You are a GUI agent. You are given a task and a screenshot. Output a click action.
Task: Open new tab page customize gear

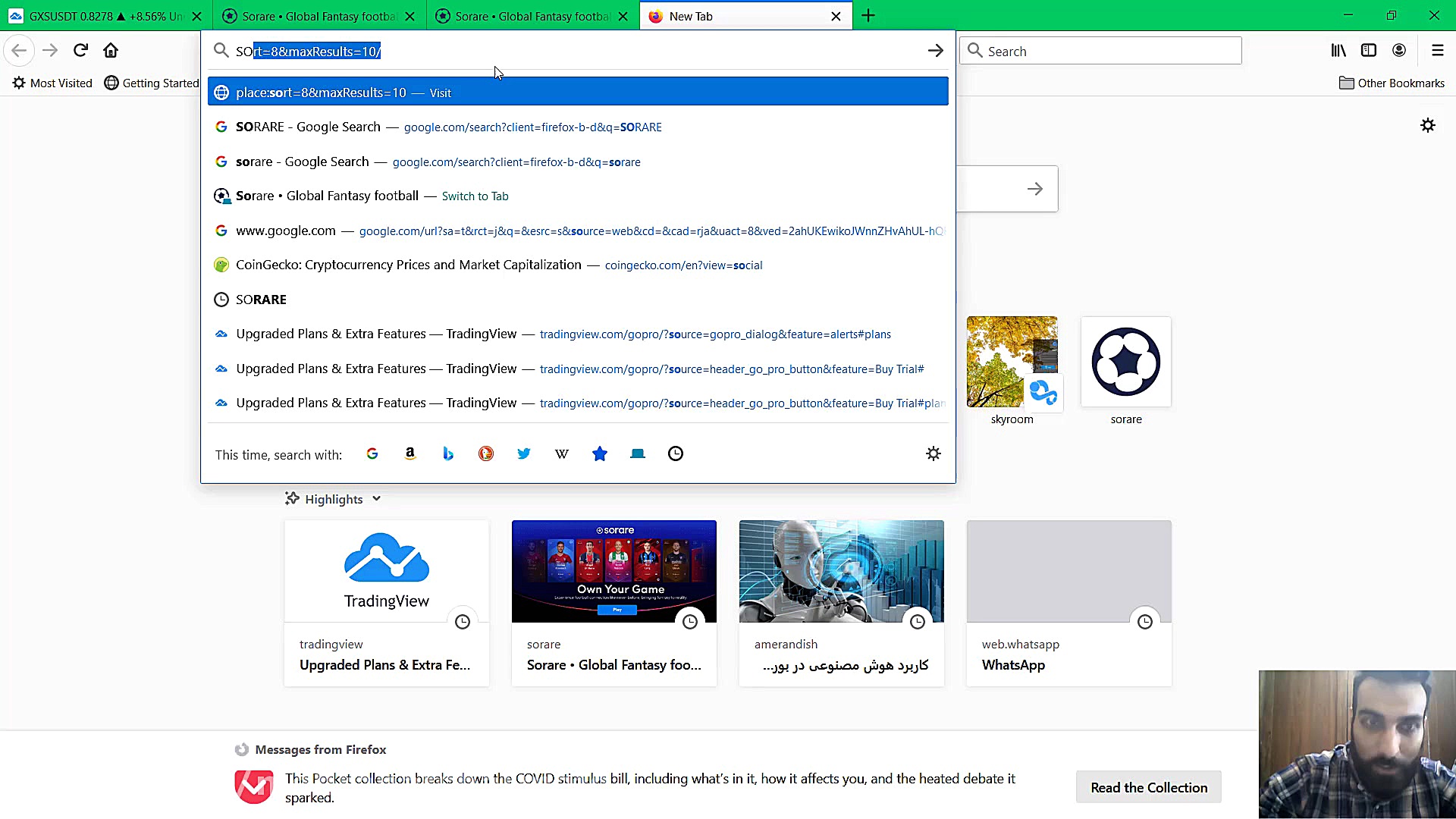pos(1428,125)
